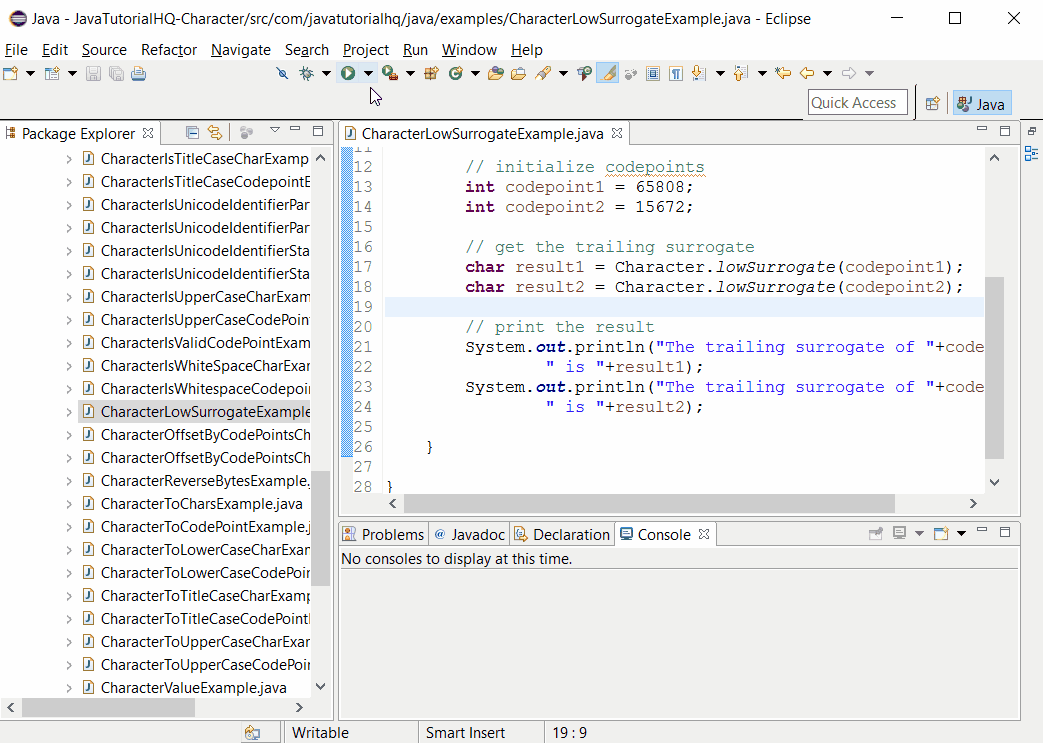Click the Open Task icon
Image resolution: width=1043 pixels, height=743 pixels.
pos(519,73)
